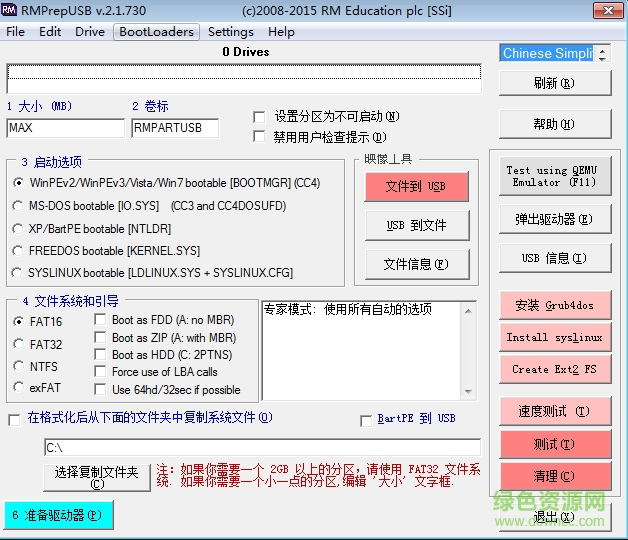Click the 选择复制文件夹 (C) button
This screenshot has width=628, height=540.
pyautogui.click(x=97, y=478)
